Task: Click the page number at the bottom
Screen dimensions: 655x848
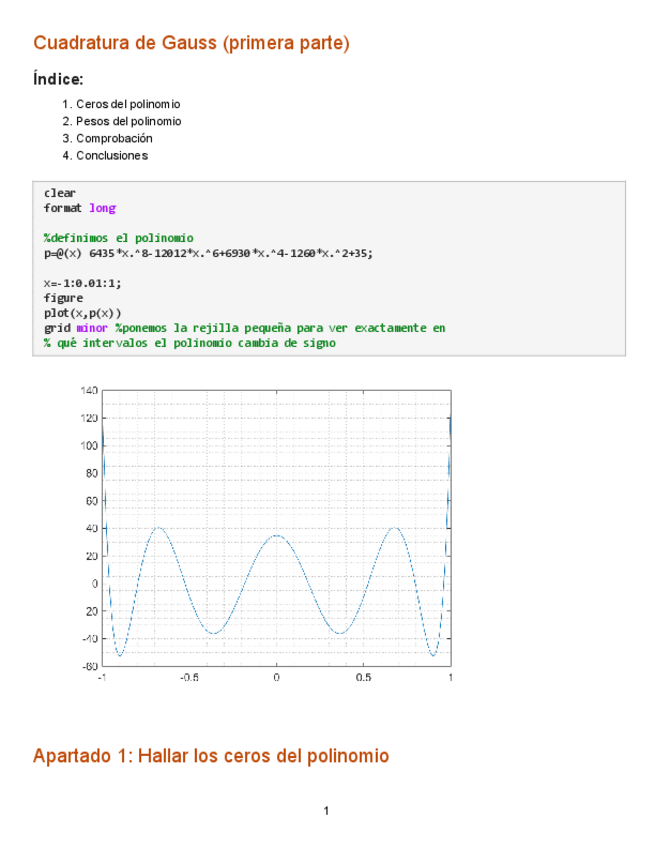Action: click(326, 810)
